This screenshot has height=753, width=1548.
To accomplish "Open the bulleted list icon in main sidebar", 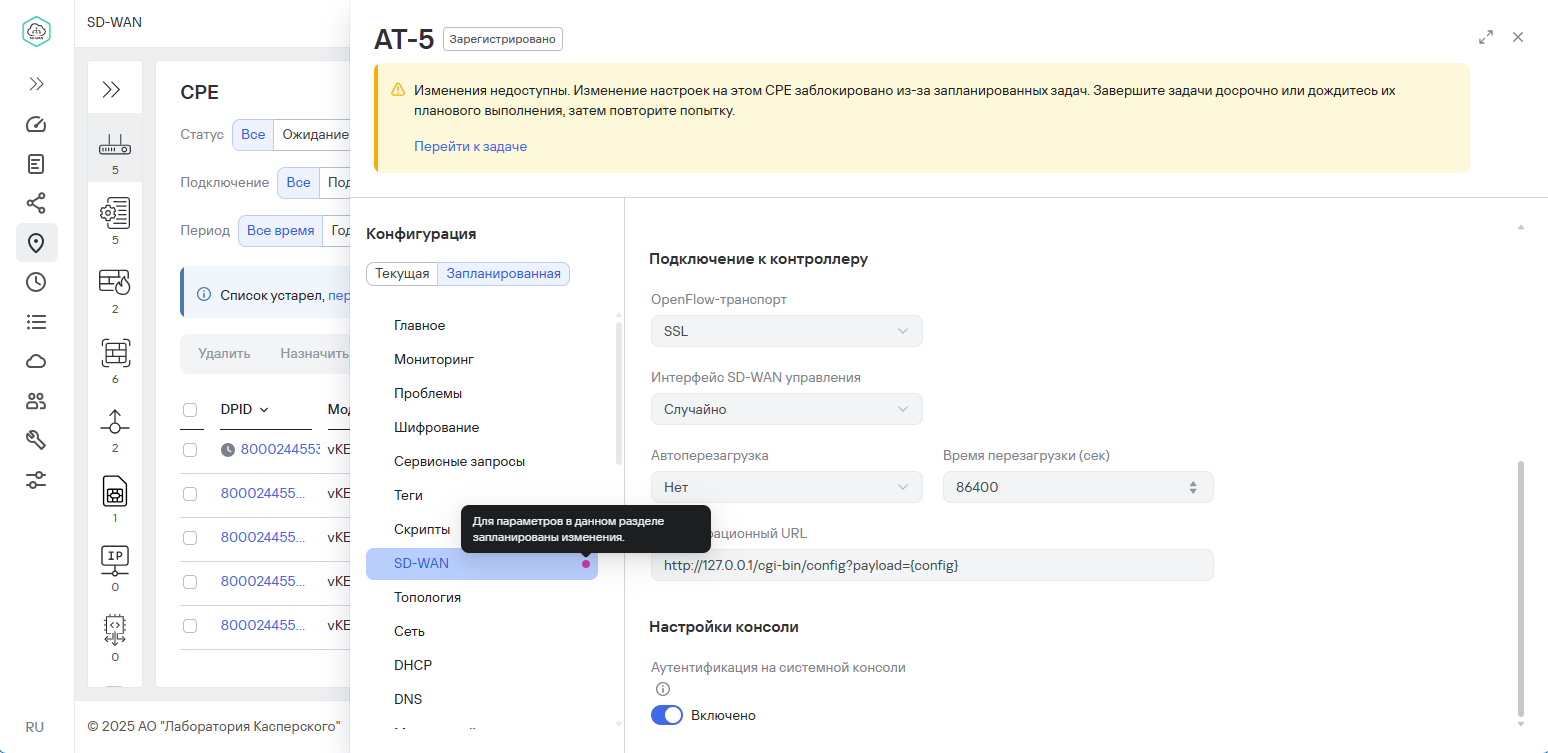I will (36, 322).
